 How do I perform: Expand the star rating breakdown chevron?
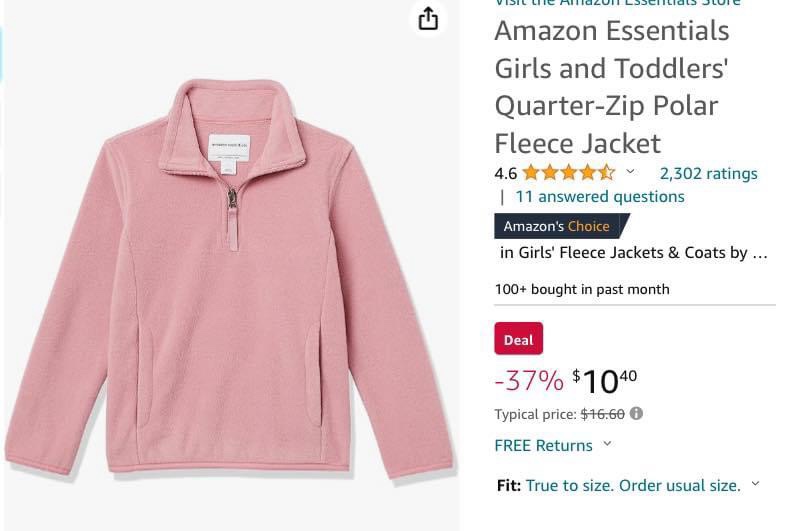point(630,171)
